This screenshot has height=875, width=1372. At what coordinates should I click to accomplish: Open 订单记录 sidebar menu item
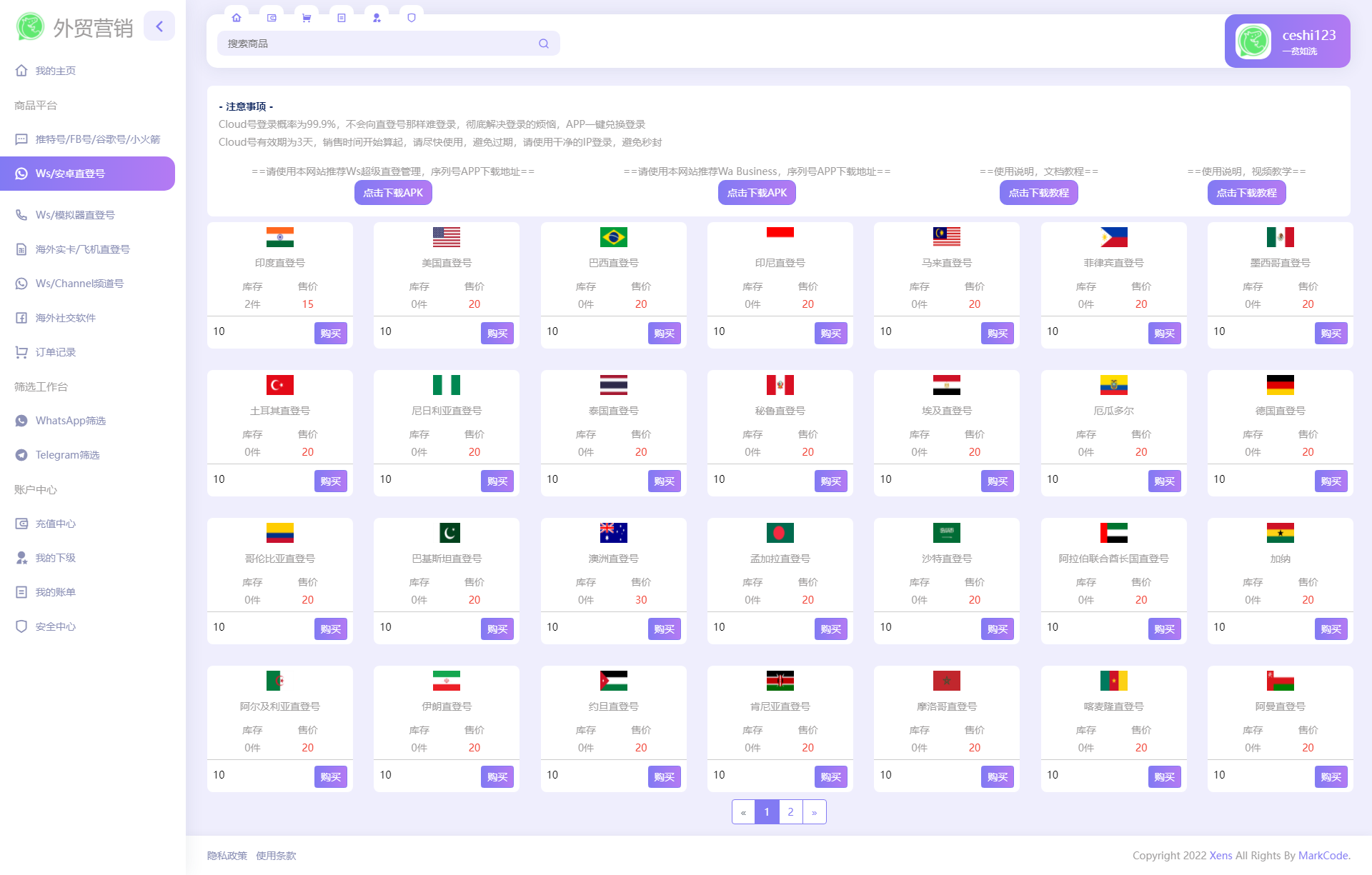[56, 352]
